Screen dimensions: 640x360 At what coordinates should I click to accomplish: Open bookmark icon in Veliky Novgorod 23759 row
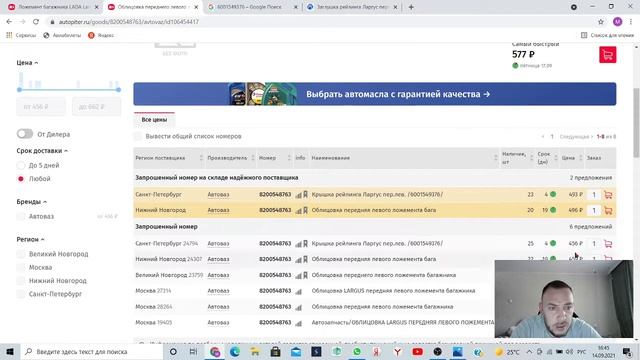(x=305, y=275)
